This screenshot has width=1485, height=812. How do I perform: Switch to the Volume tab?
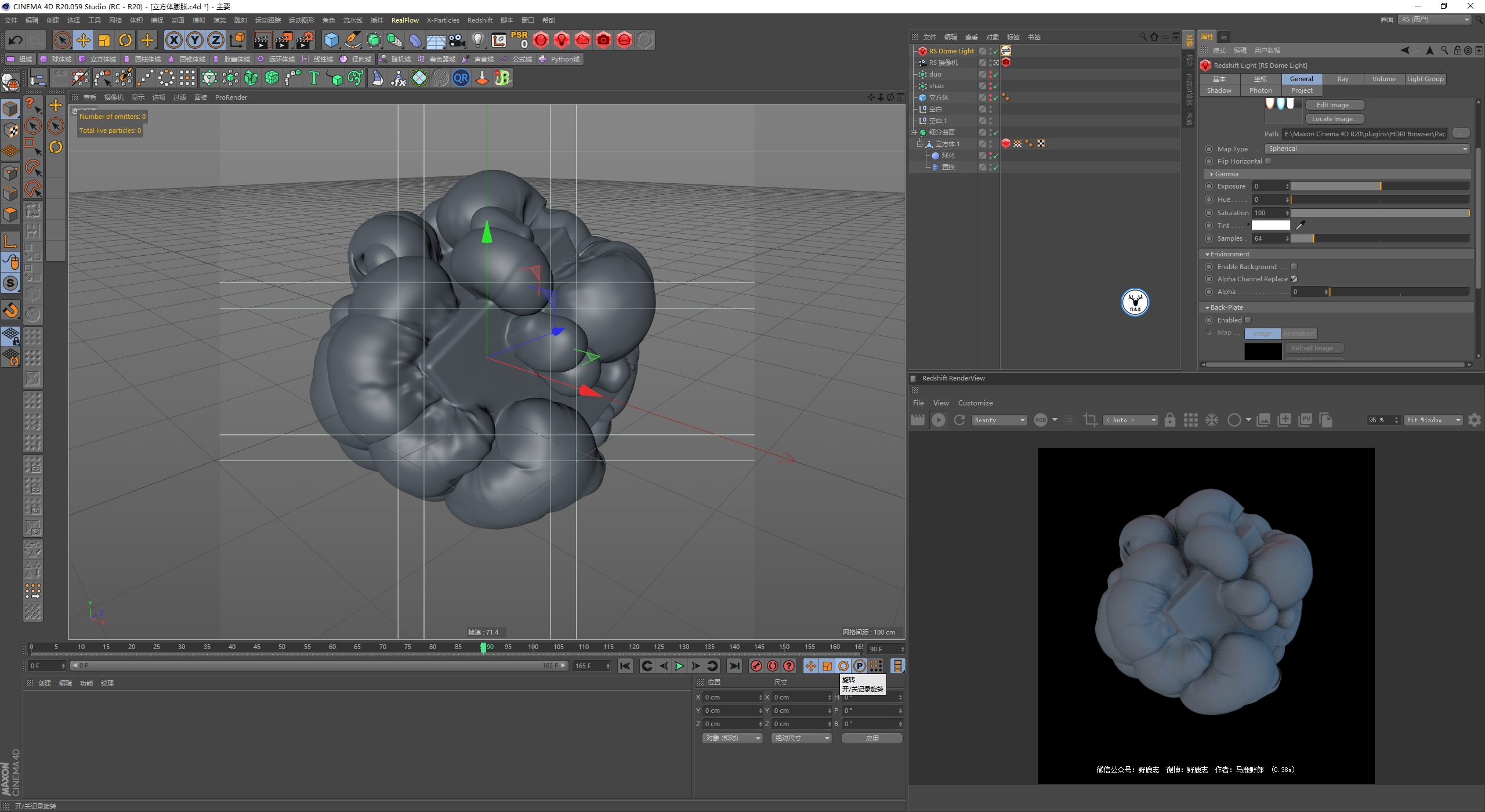tap(1383, 79)
